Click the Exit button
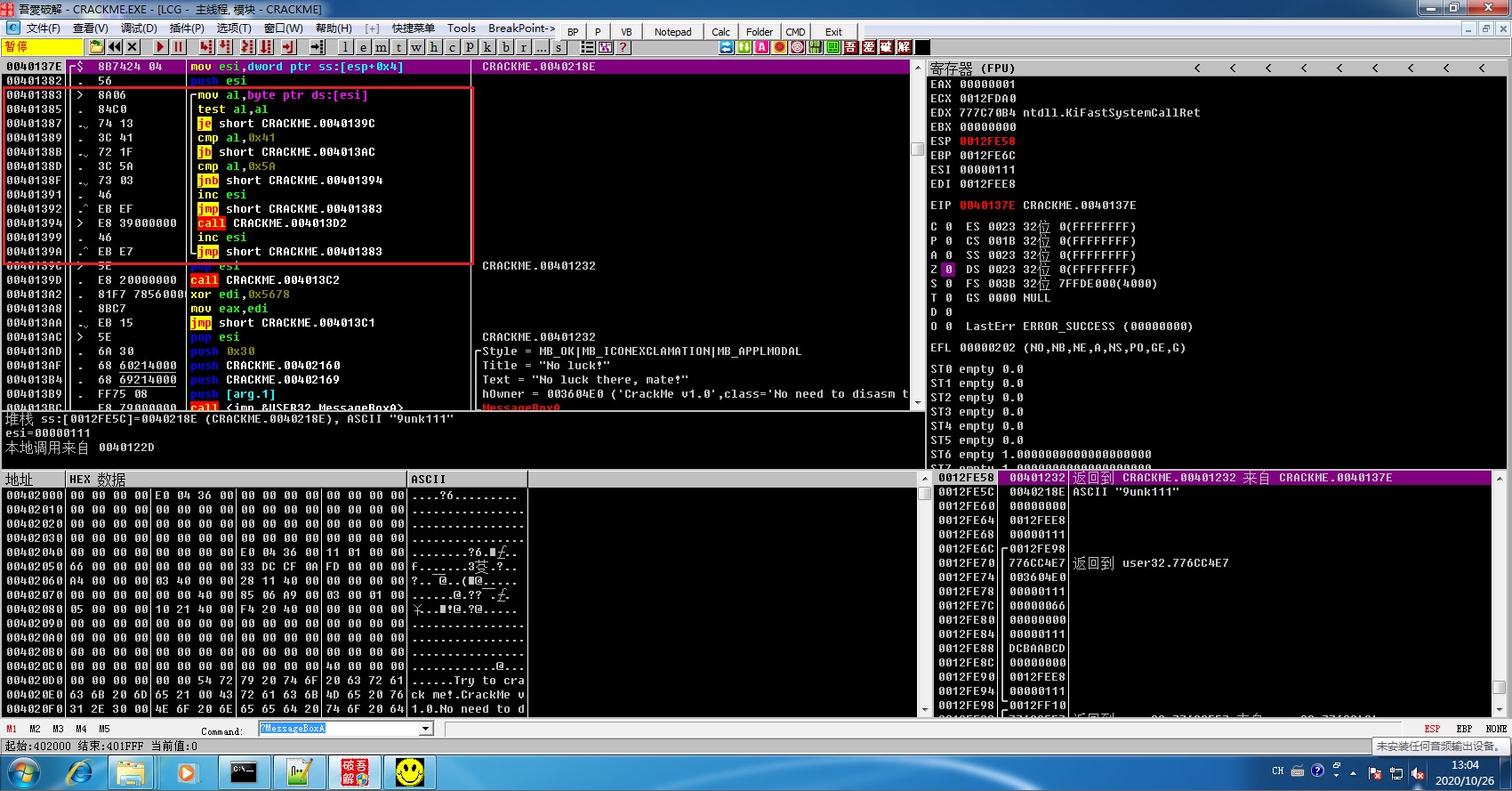1512x791 pixels. coord(833,32)
